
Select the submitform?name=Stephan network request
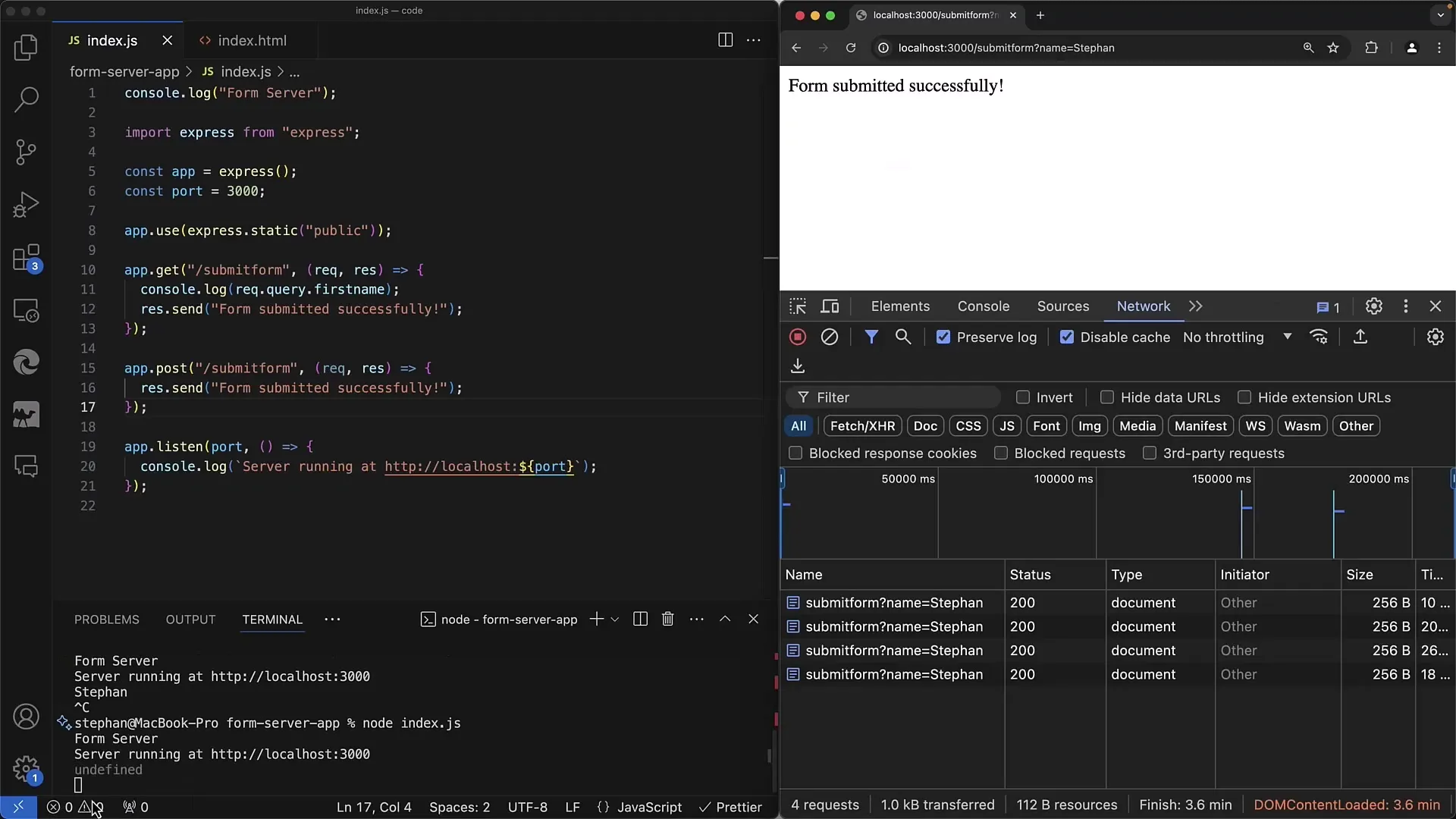893,602
